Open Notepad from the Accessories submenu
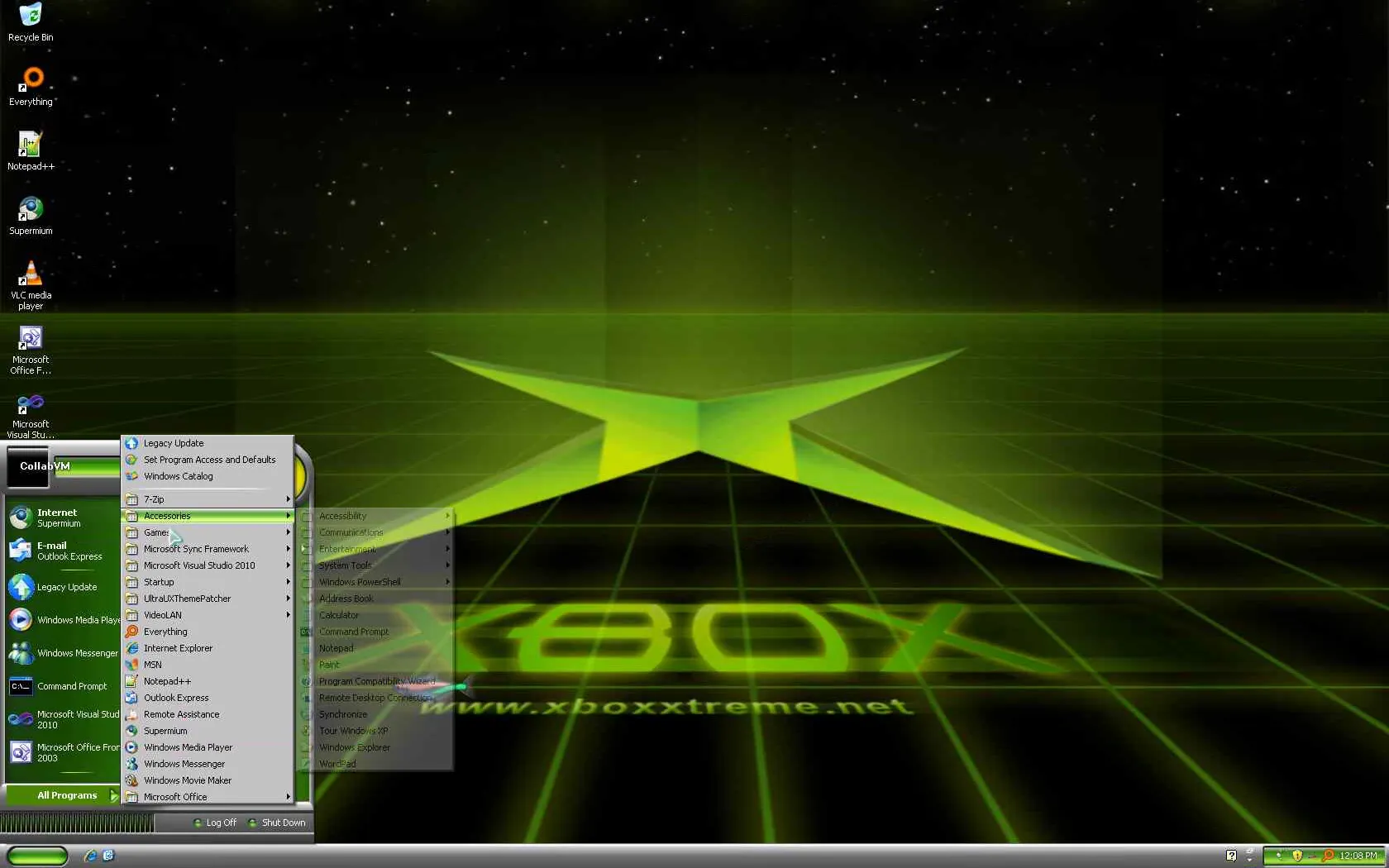Viewport: 1389px width, 868px height. [x=375, y=648]
